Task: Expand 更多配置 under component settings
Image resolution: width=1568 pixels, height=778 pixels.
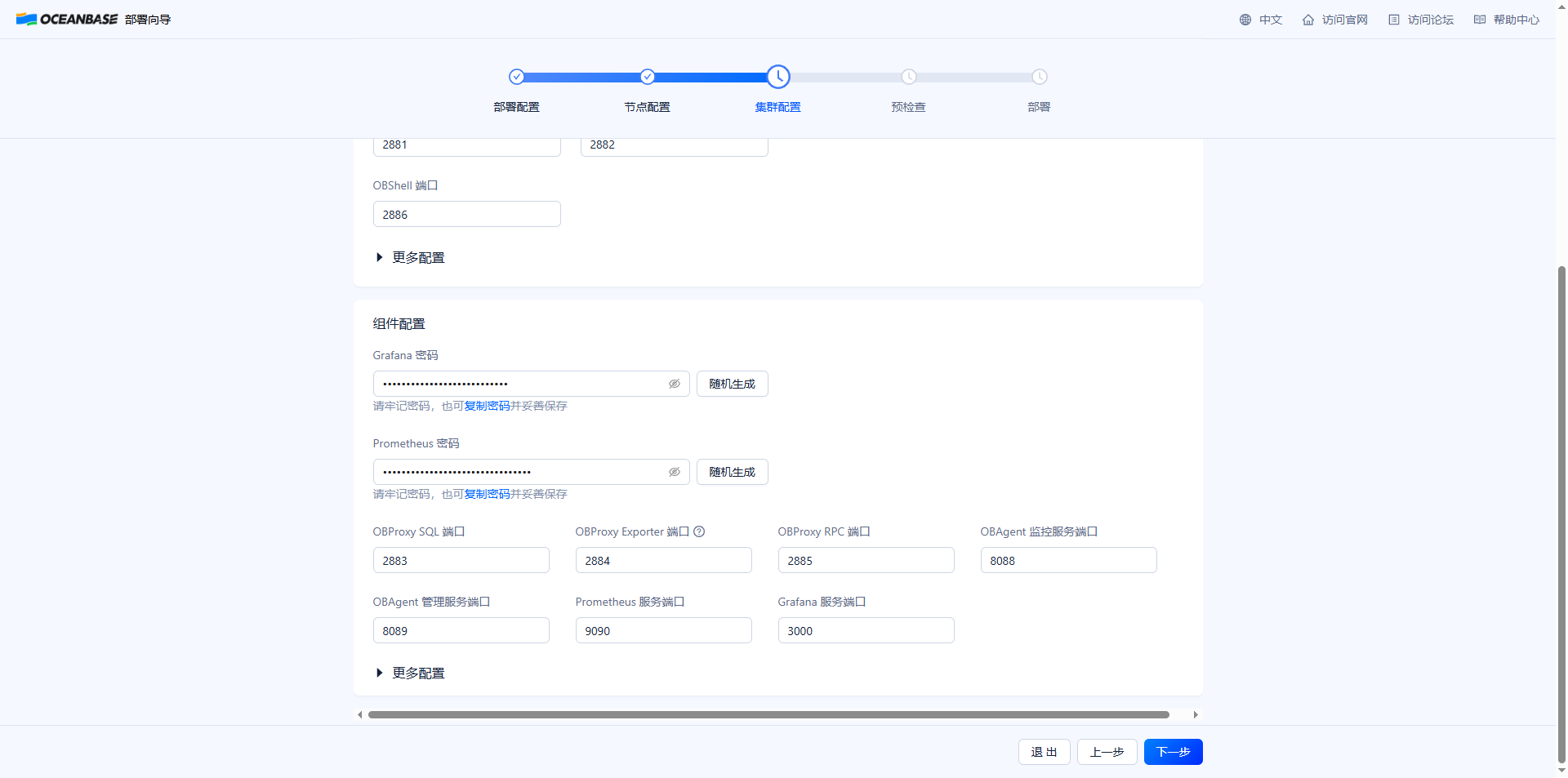Action: pos(410,673)
